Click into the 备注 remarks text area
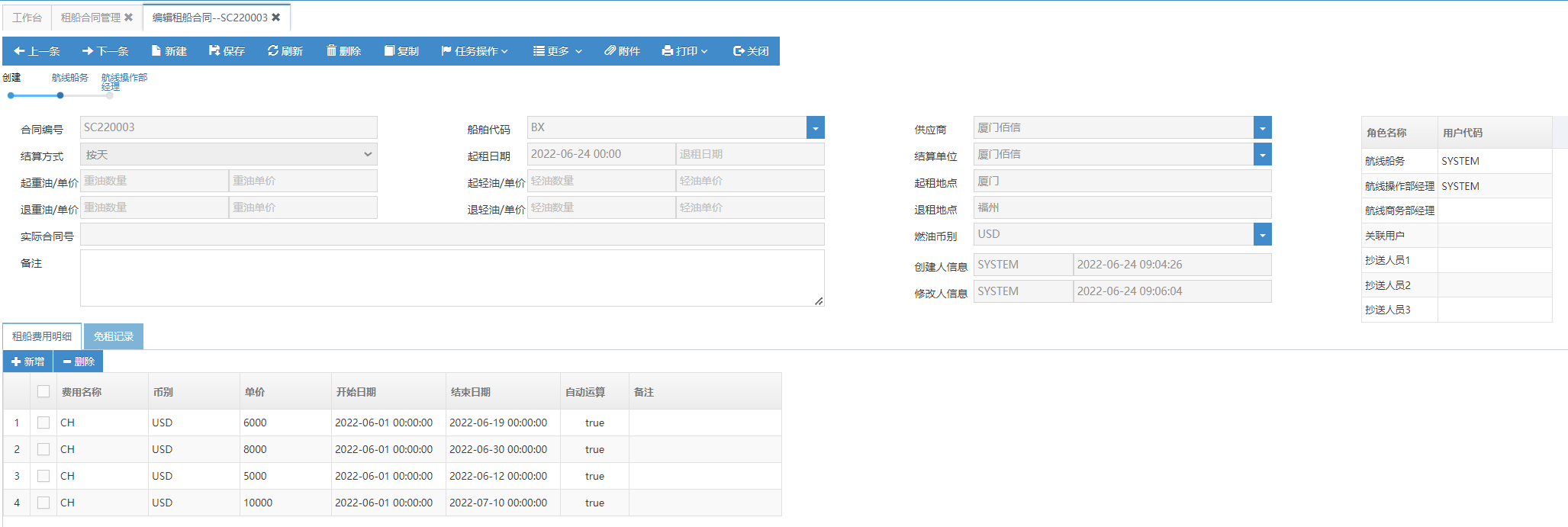Image resolution: width=1568 pixels, height=527 pixels. [452, 278]
